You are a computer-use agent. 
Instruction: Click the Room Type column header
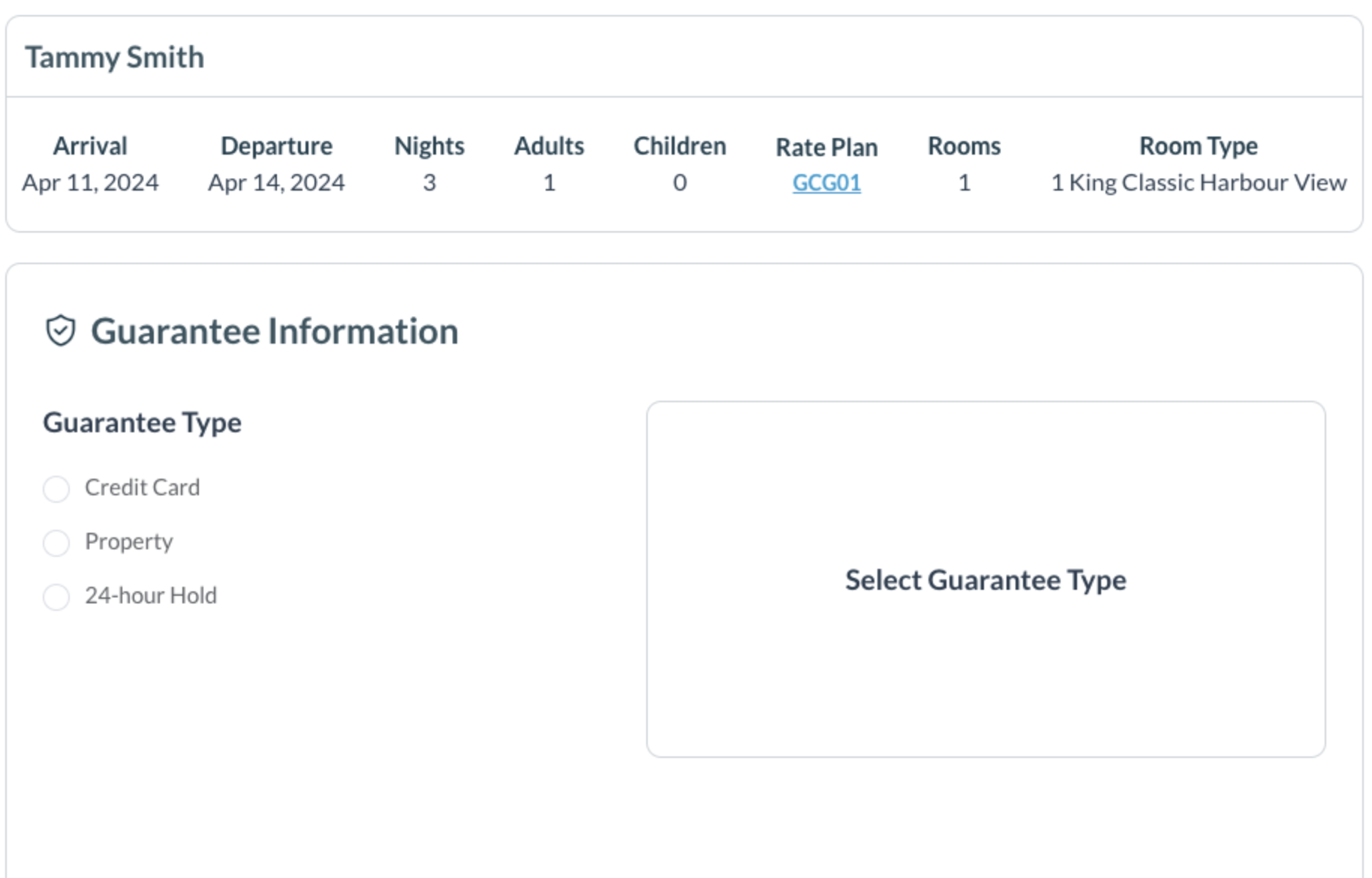coord(1198,145)
